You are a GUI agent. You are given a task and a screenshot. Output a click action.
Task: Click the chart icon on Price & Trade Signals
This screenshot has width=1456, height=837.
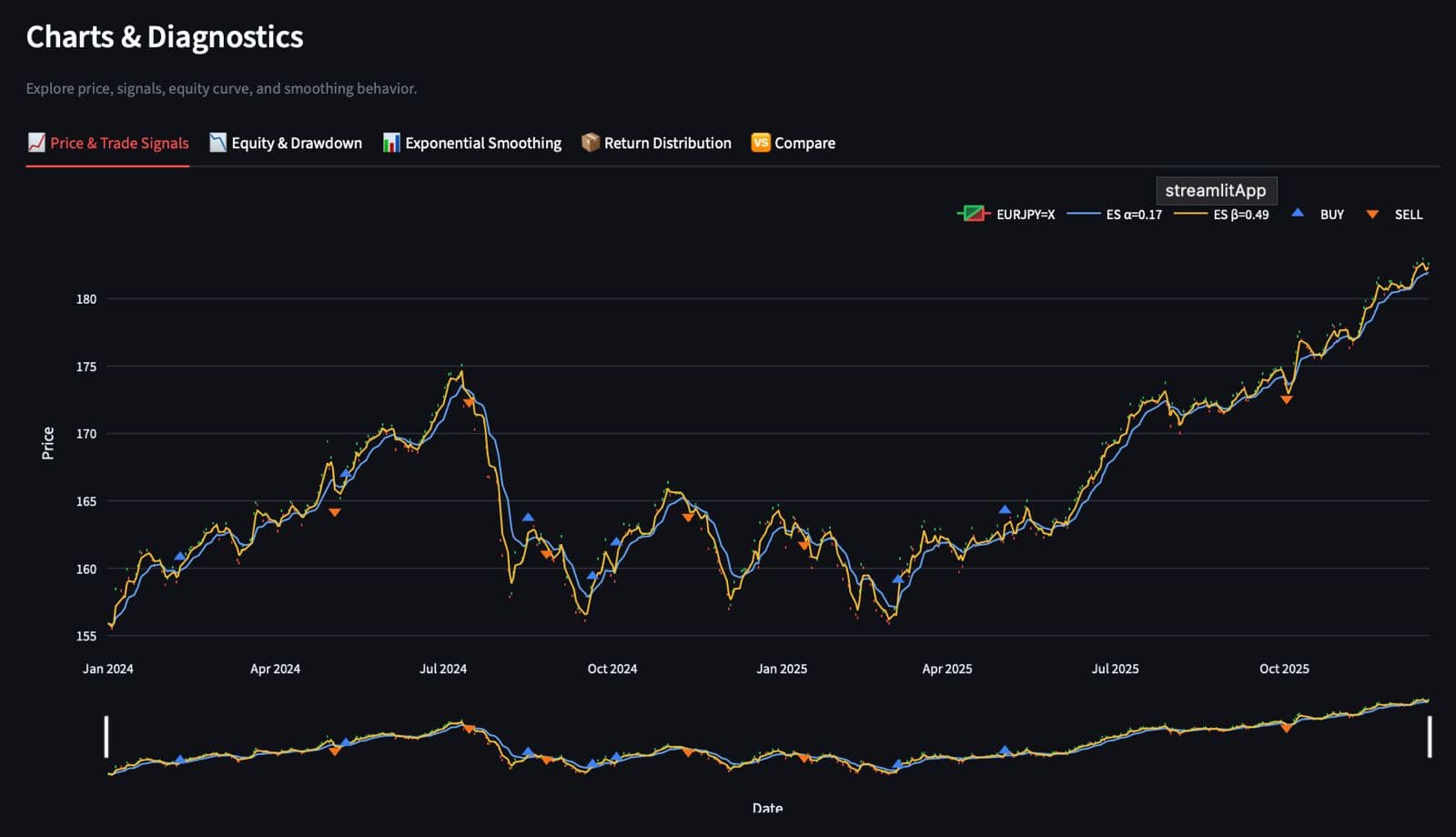[36, 143]
